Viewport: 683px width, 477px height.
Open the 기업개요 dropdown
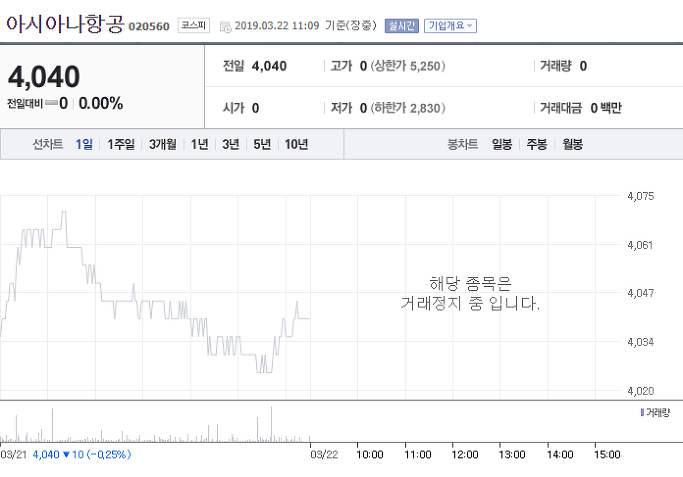pyautogui.click(x=450, y=26)
